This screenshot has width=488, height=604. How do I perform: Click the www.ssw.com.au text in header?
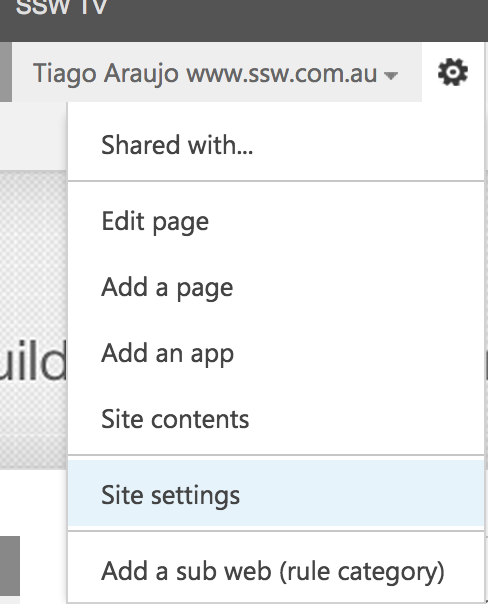click(x=282, y=73)
